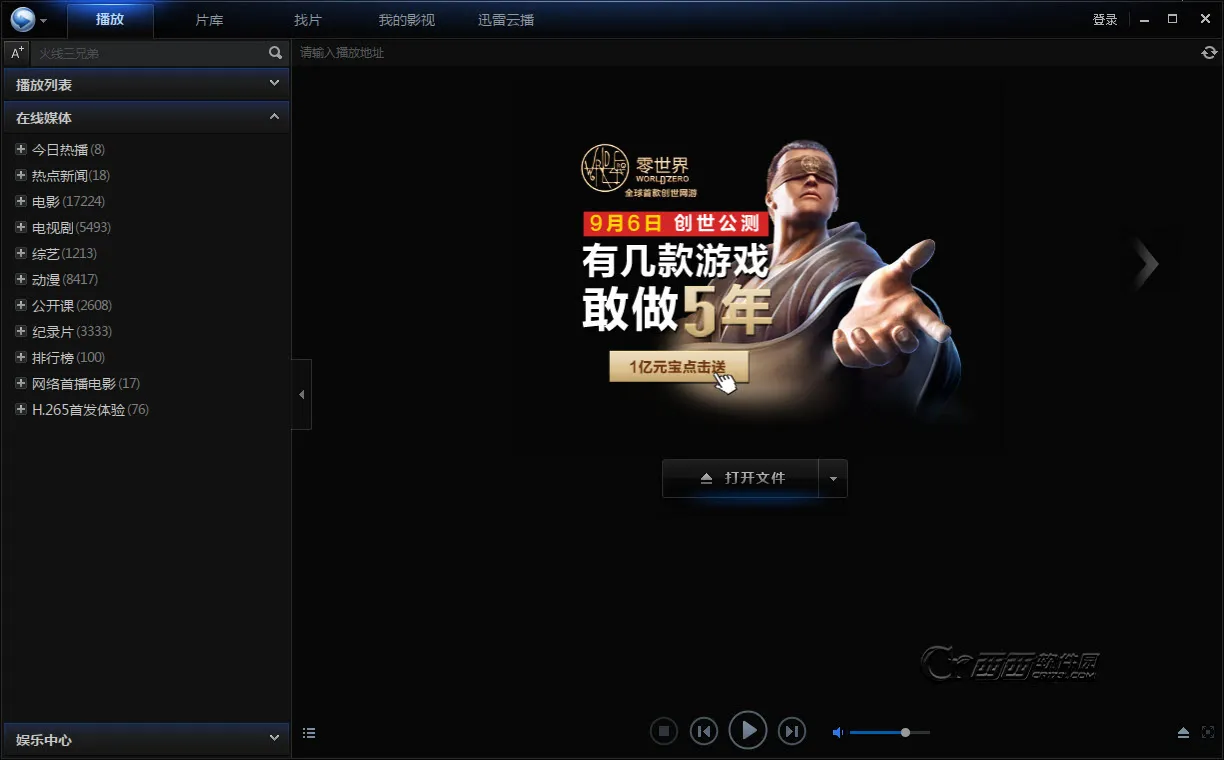Click the eject/open icon at bottom right
The image size is (1224, 760).
point(1183,733)
